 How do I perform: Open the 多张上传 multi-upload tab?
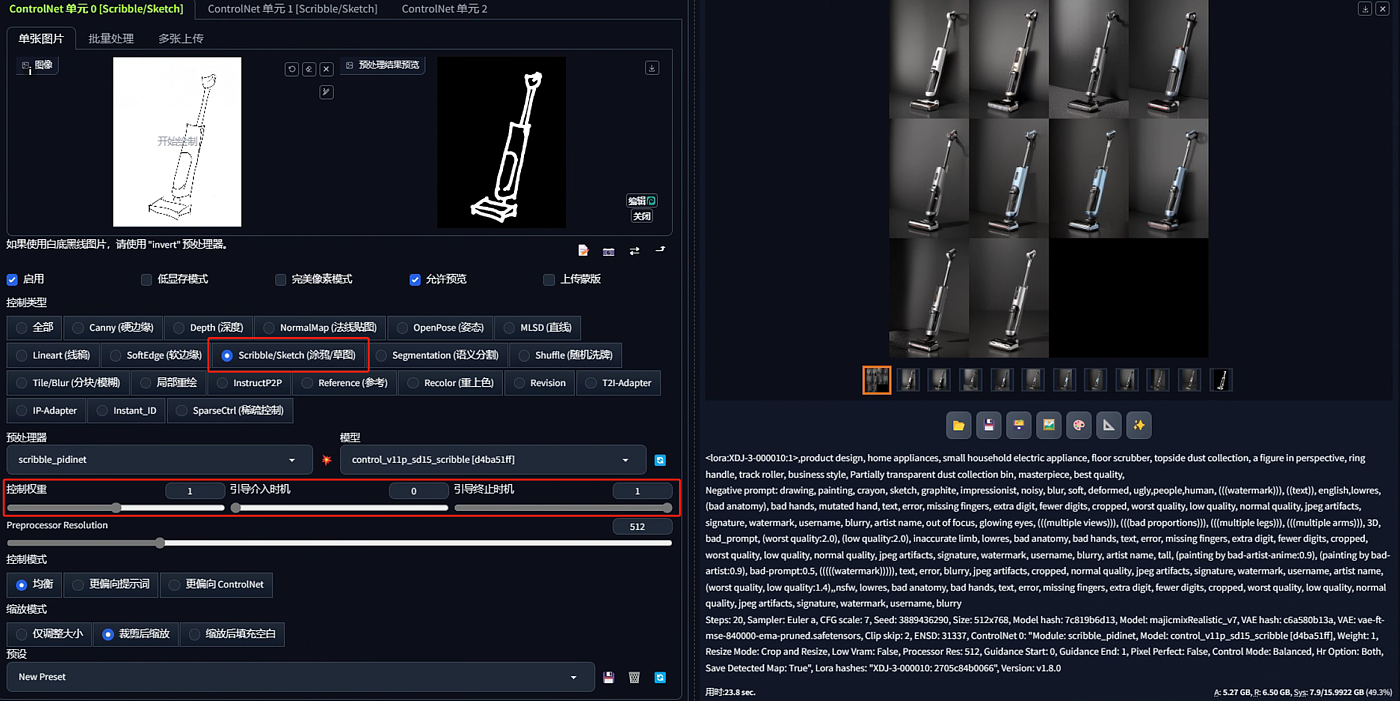pos(180,39)
